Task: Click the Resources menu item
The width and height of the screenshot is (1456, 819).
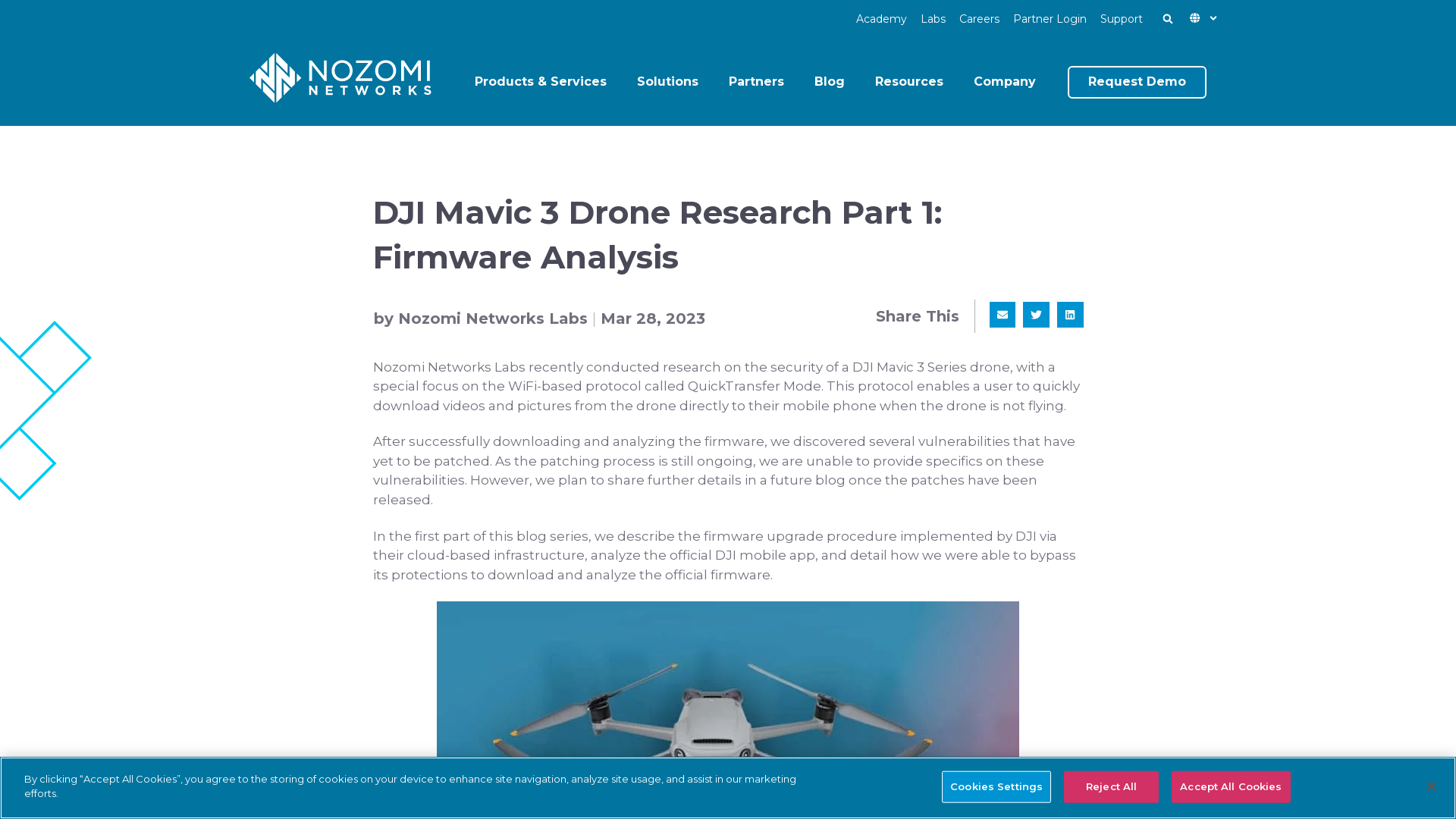Action: tap(909, 82)
